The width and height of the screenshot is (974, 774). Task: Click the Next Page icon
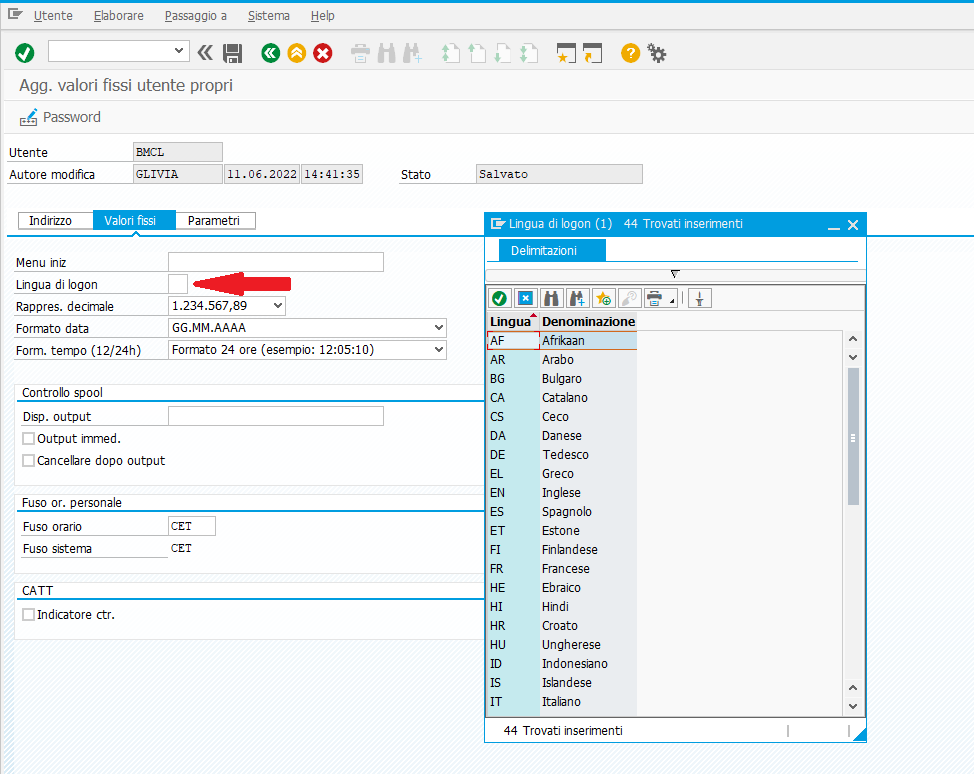tap(502, 53)
